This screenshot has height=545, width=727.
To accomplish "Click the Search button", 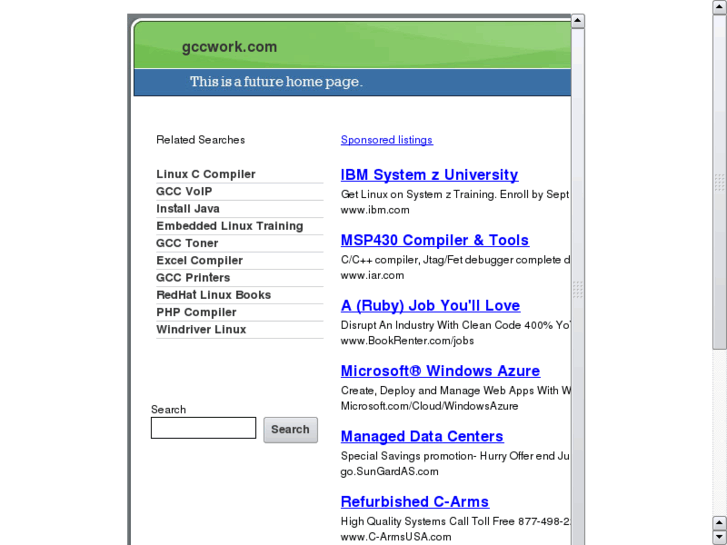I will coord(291,430).
